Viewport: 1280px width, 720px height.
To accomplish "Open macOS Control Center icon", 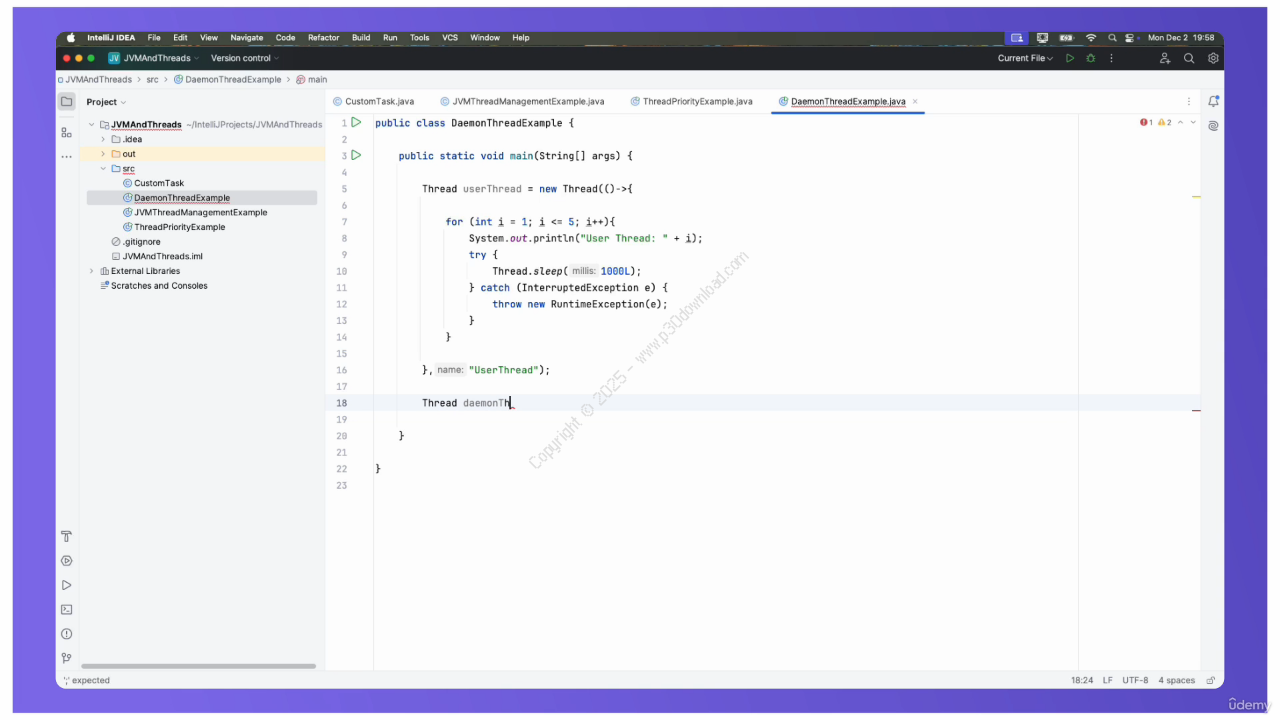I will 1130,37.
